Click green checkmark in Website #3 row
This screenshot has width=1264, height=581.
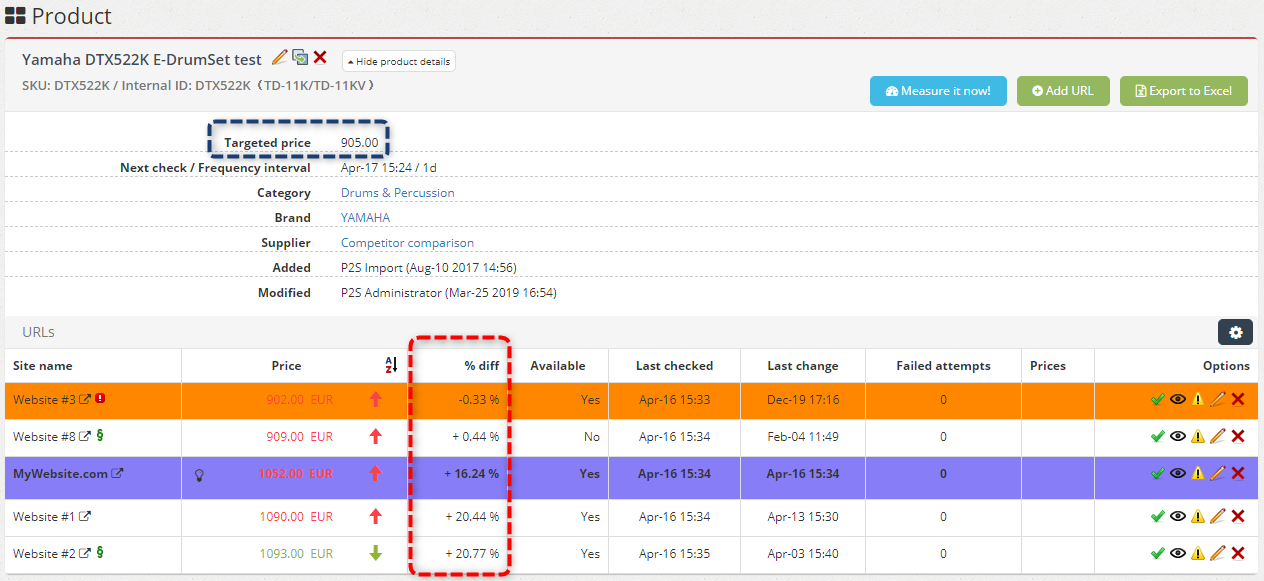pyautogui.click(x=1158, y=399)
